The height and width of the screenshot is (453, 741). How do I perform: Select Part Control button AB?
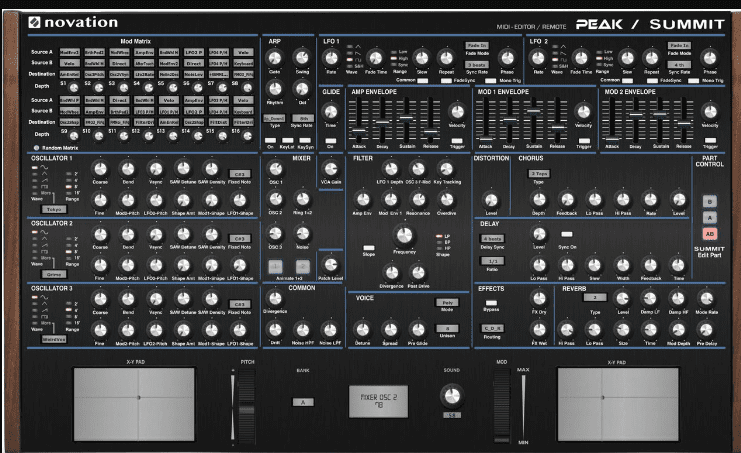(x=709, y=234)
